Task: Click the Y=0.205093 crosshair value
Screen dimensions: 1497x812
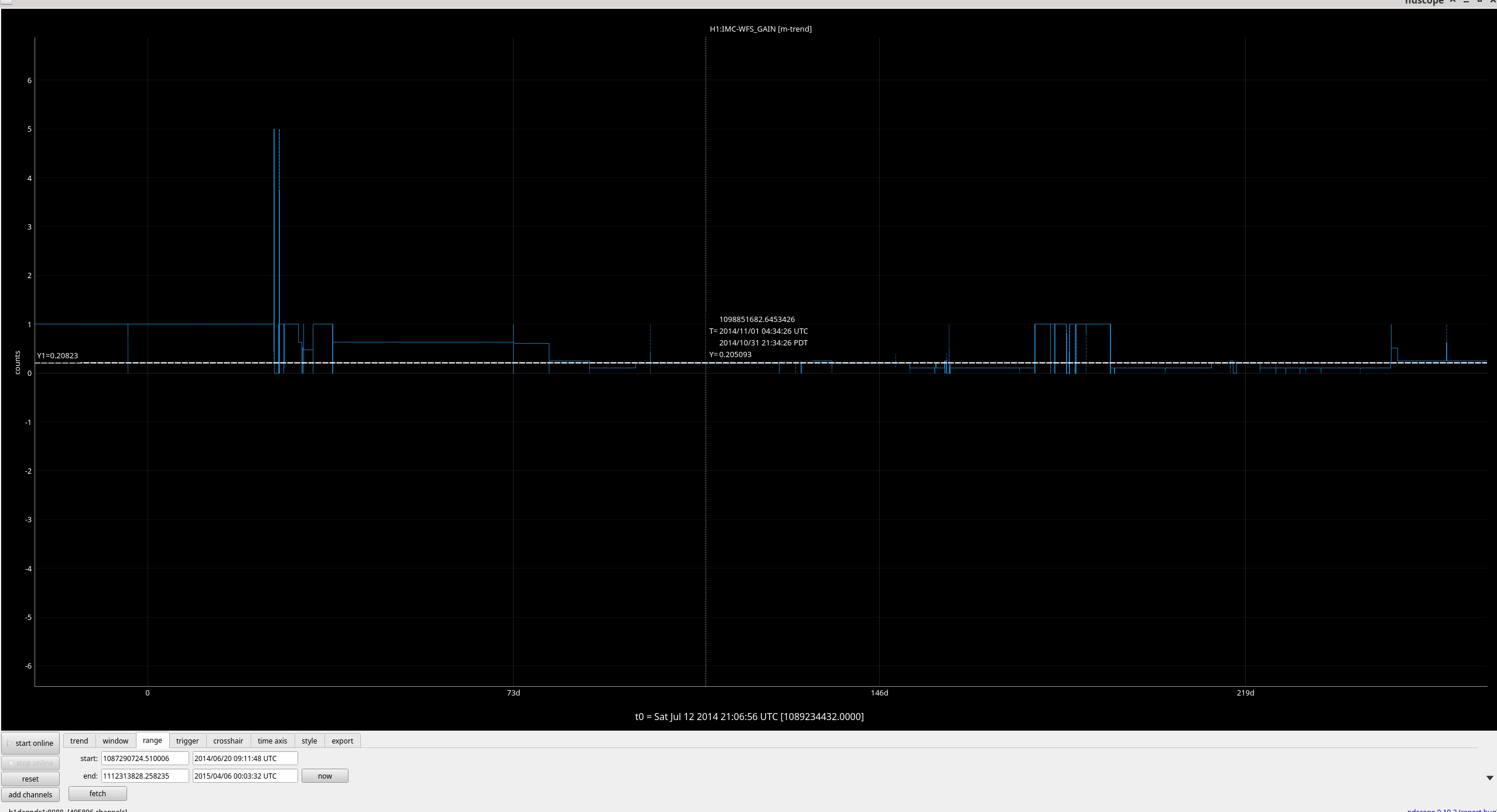Action: coord(730,354)
